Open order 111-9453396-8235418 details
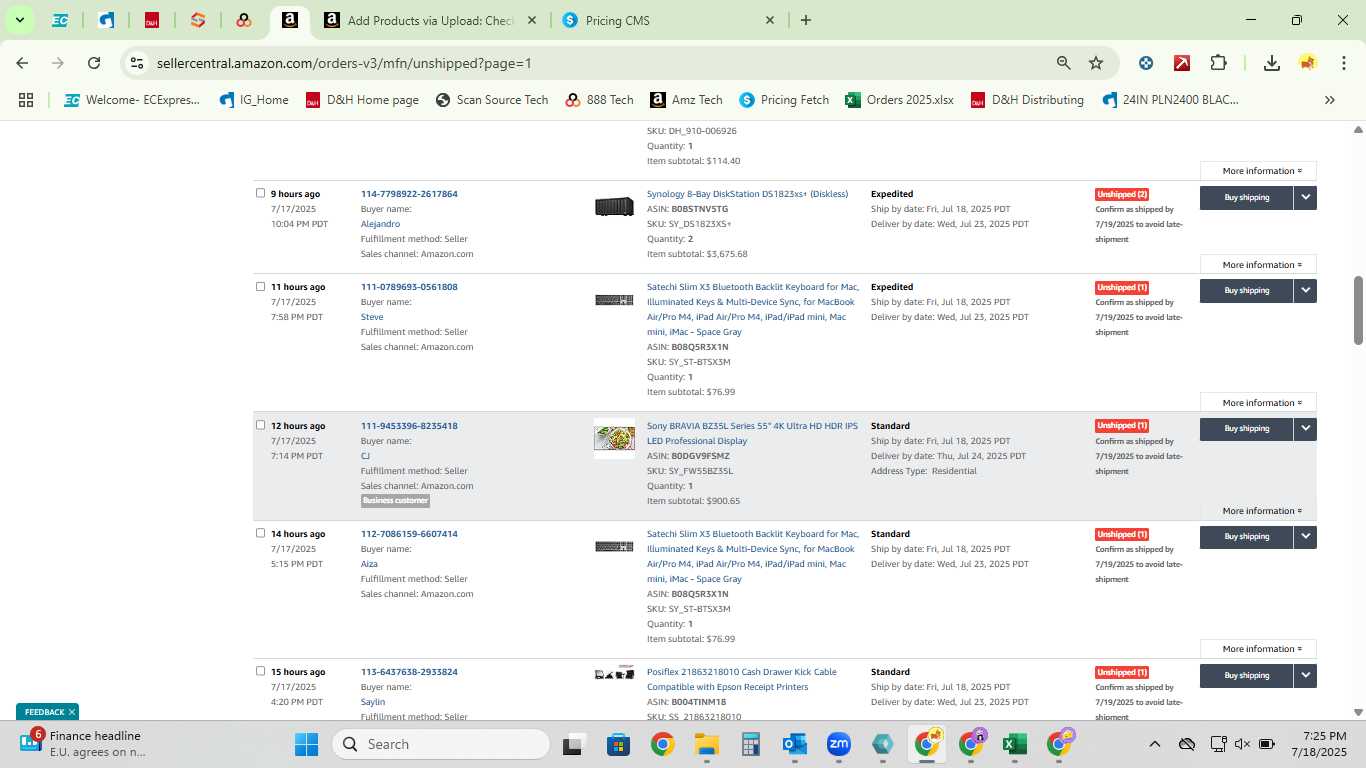Viewport: 1366px width, 768px height. click(x=409, y=426)
